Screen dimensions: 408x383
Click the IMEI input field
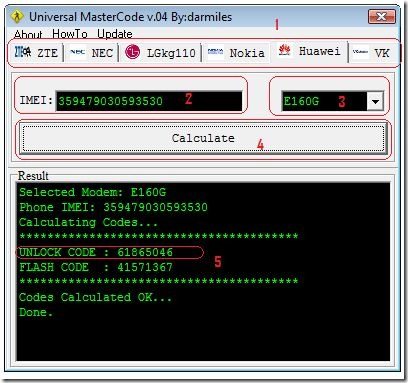point(149,101)
